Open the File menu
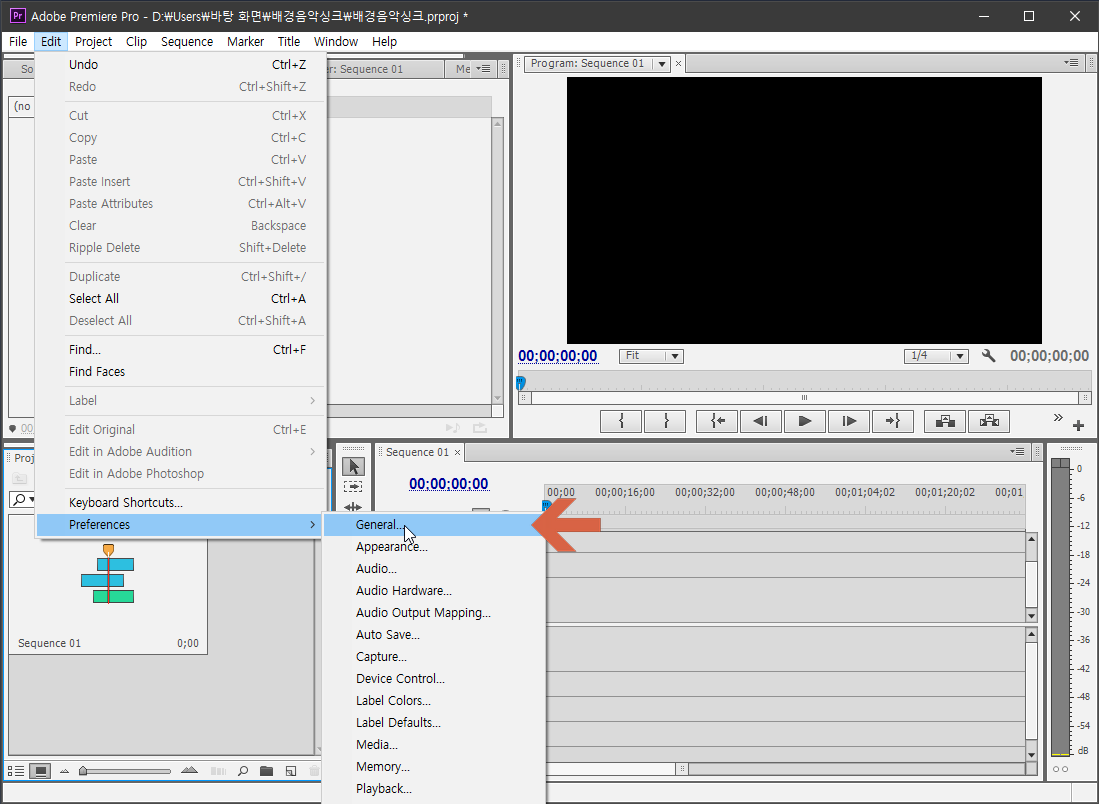This screenshot has height=804, width=1099. 18,41
